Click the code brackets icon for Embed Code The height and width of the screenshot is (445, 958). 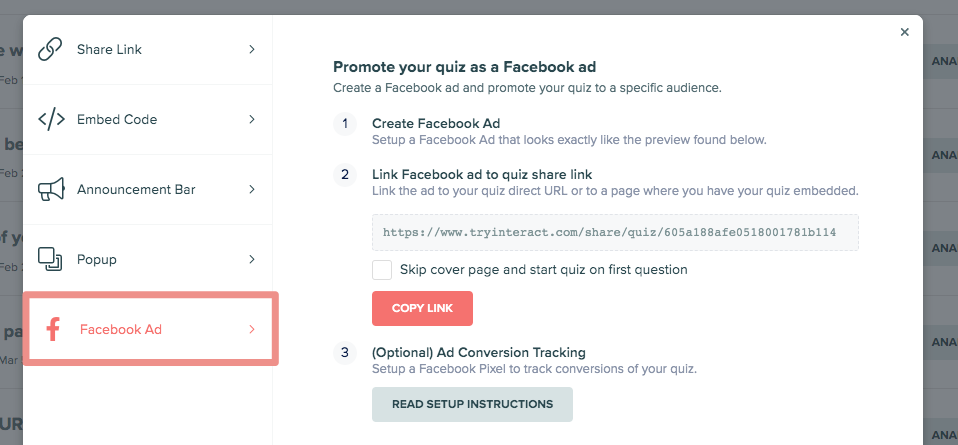[51, 119]
